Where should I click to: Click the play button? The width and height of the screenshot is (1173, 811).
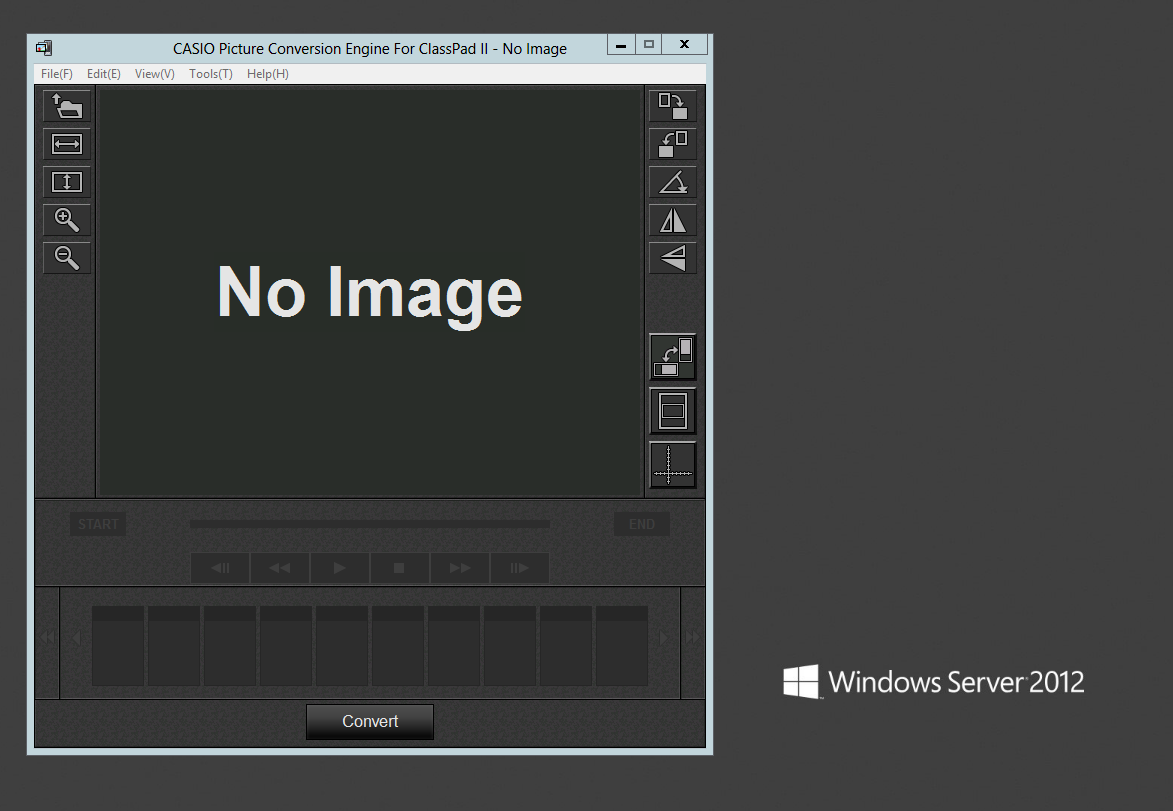pyautogui.click(x=340, y=568)
